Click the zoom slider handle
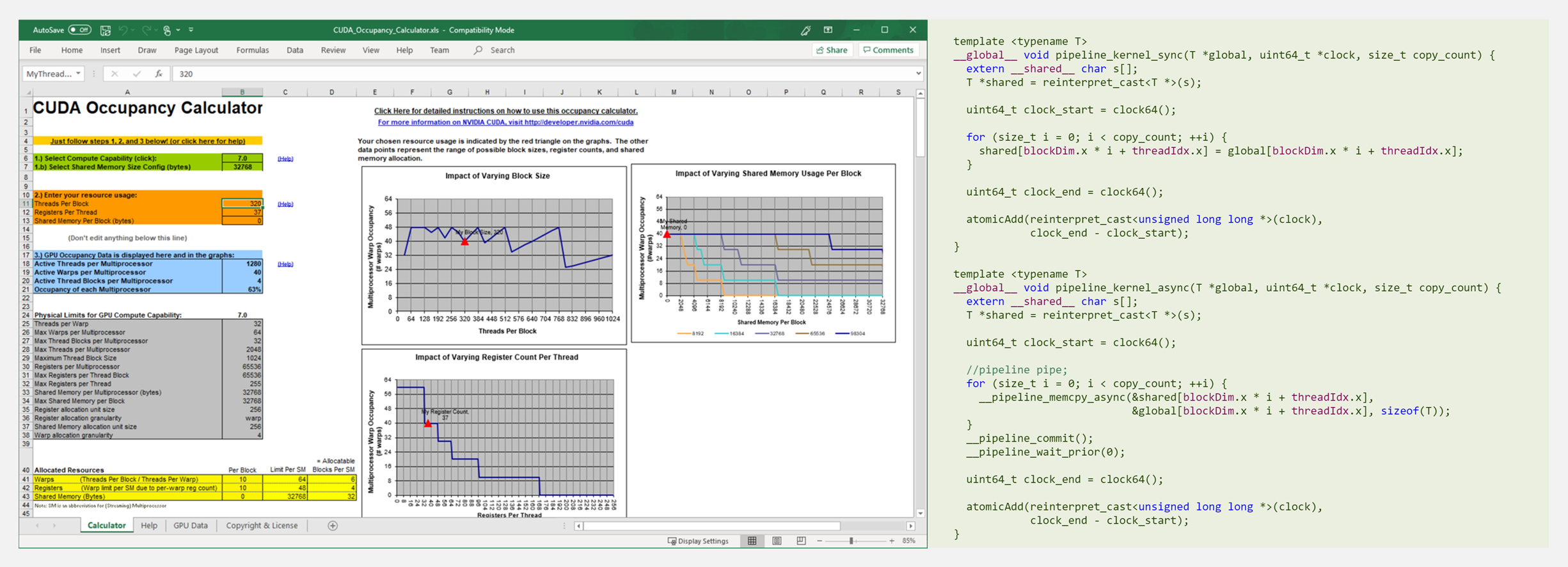The image size is (1568, 567). pos(851,541)
